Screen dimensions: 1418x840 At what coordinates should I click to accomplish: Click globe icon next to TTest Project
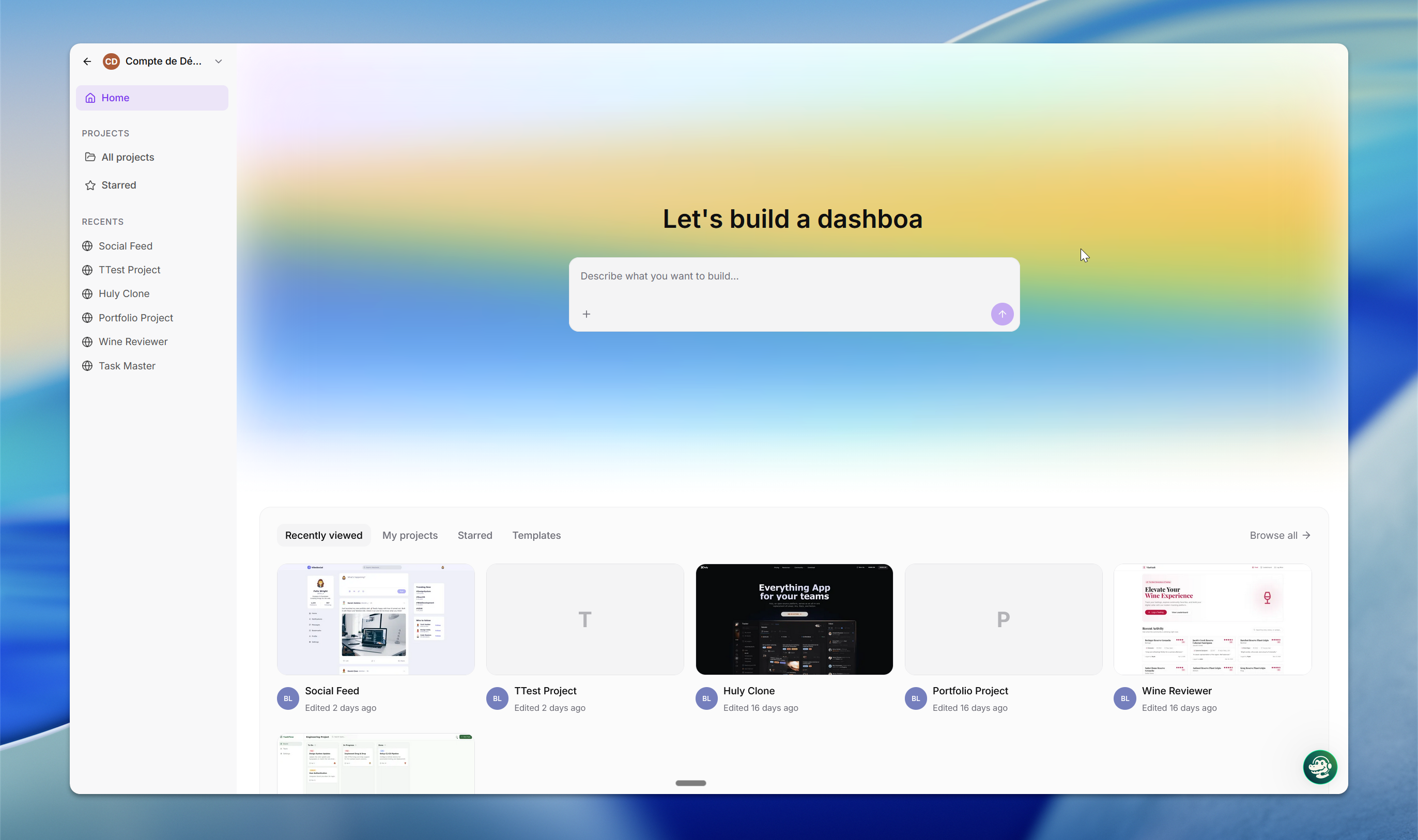pyautogui.click(x=87, y=270)
